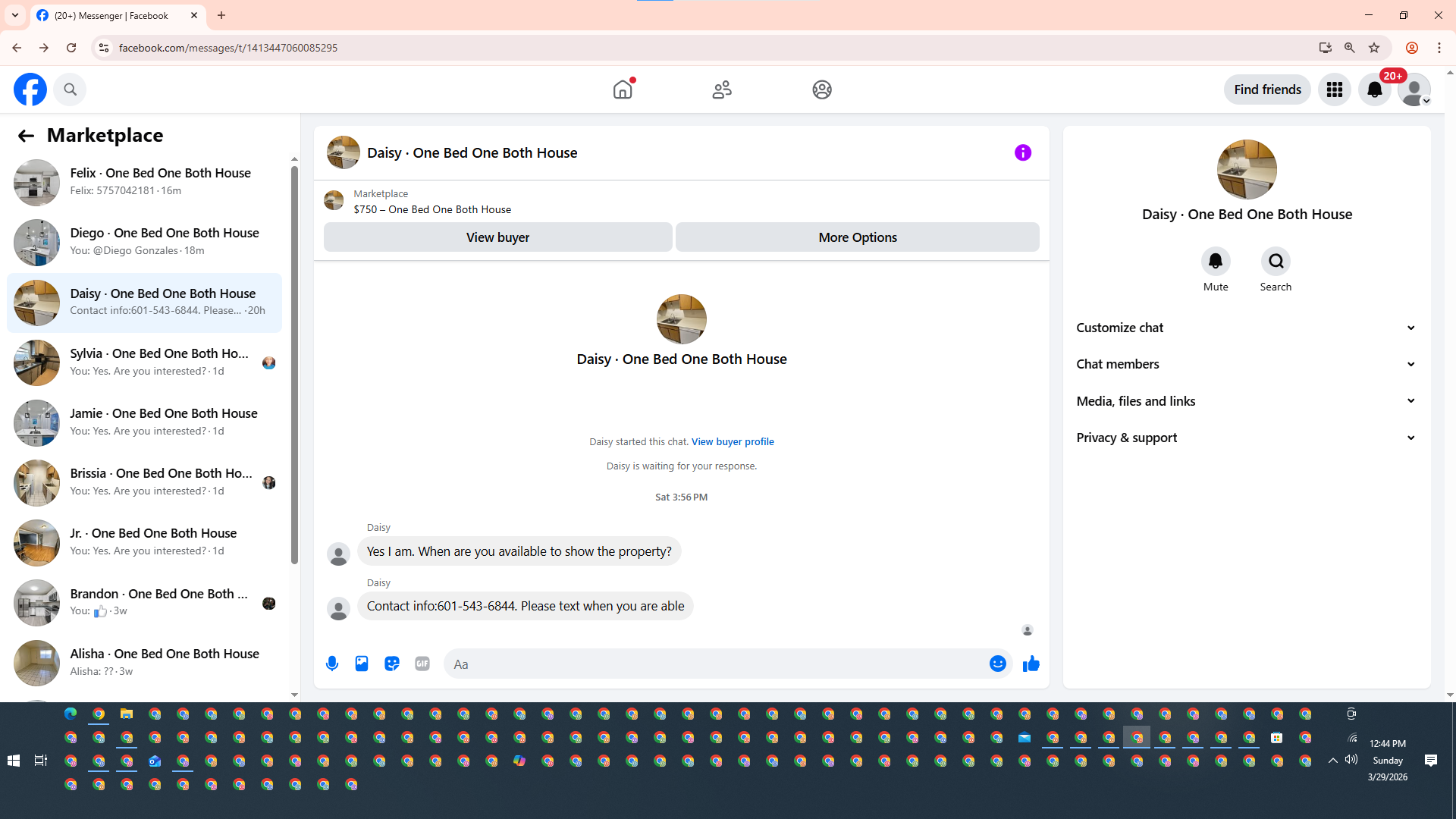Go to the Home feed icon
Image resolution: width=1456 pixels, height=819 pixels.
(623, 89)
